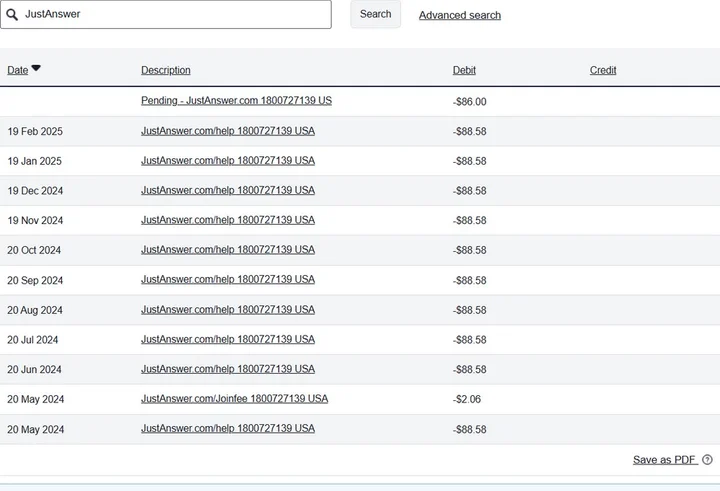The width and height of the screenshot is (720, 491).
Task: Open the 20 Jul 2024 transaction description
Action: (228, 339)
